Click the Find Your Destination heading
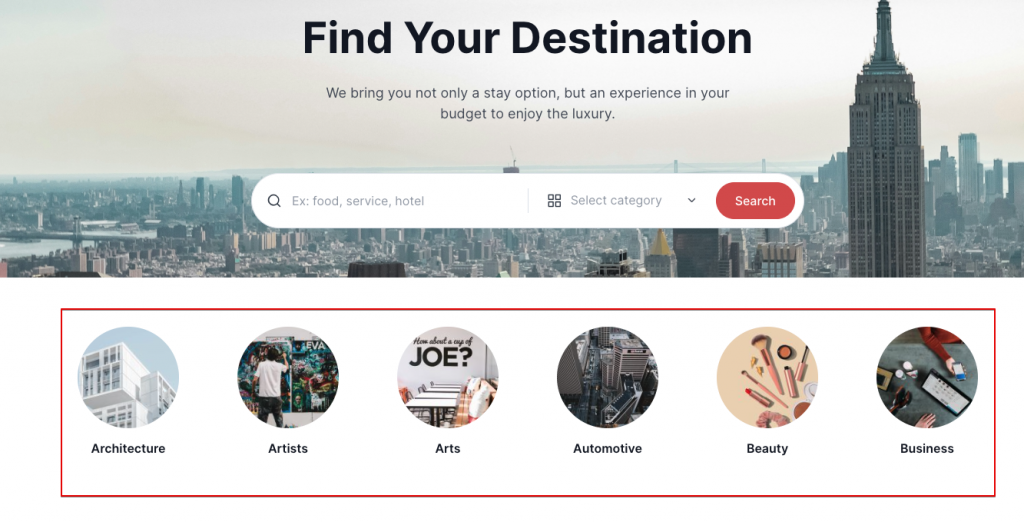The width and height of the screenshot is (1024, 522). pyautogui.click(x=528, y=38)
